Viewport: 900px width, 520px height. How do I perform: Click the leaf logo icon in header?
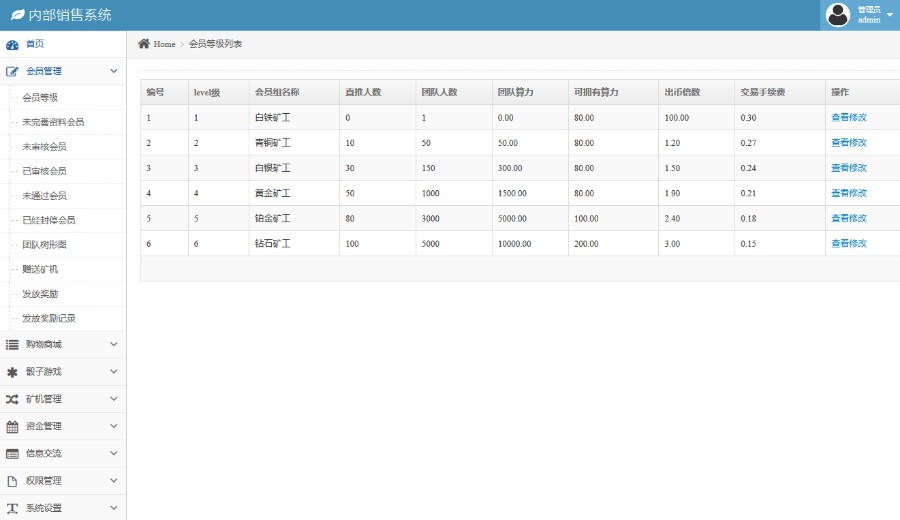coord(17,15)
